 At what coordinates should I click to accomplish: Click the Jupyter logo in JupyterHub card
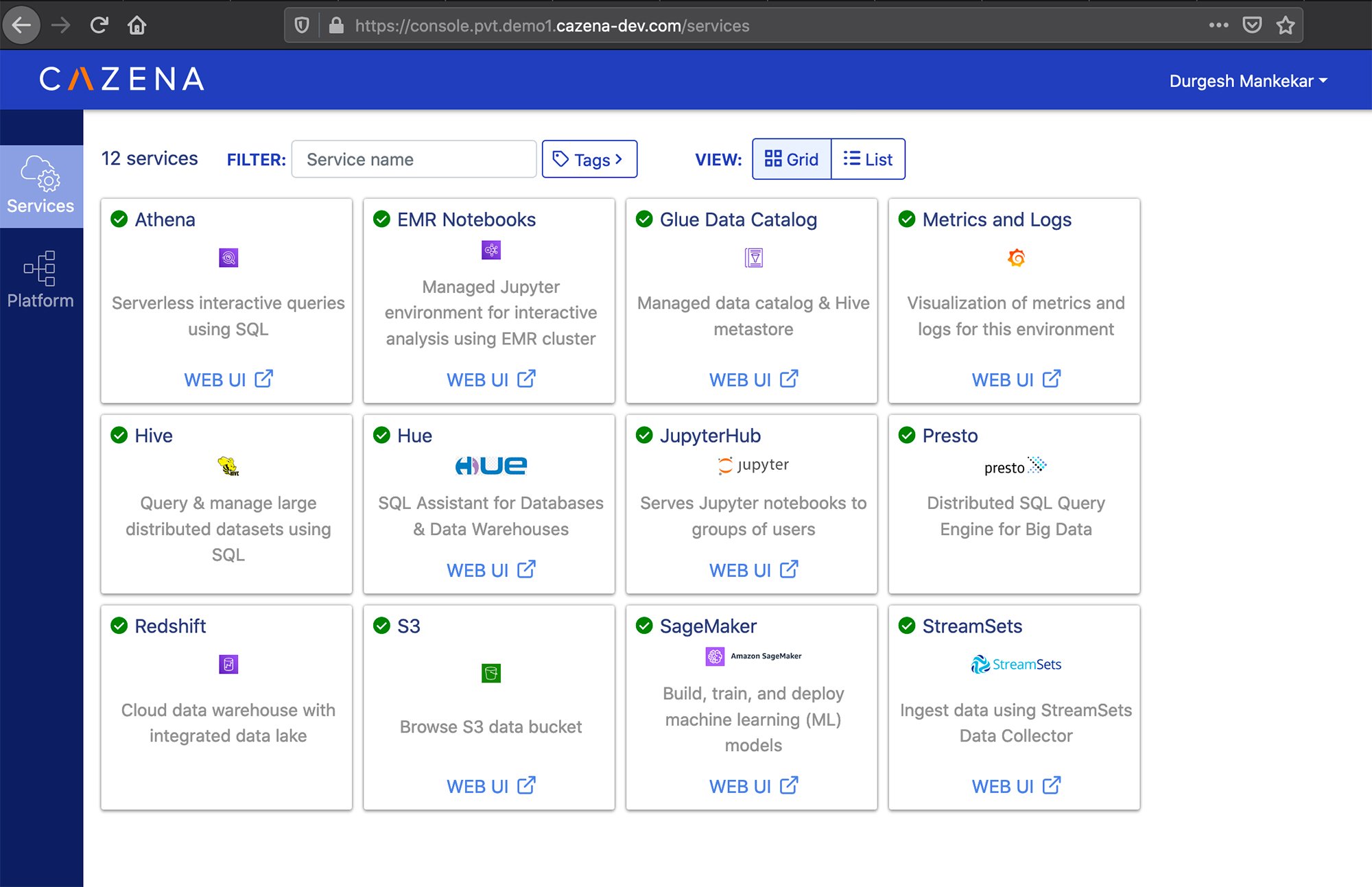[x=753, y=464]
